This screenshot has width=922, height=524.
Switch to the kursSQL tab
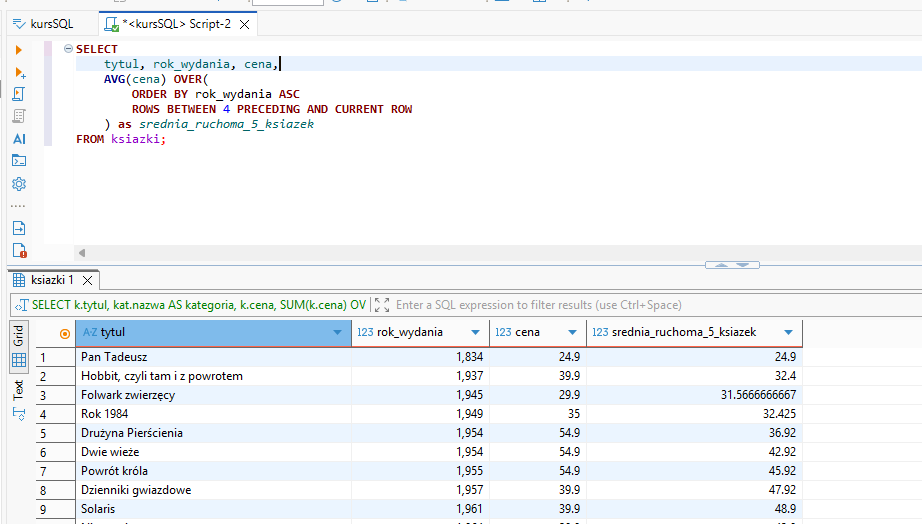pyautogui.click(x=50, y=23)
